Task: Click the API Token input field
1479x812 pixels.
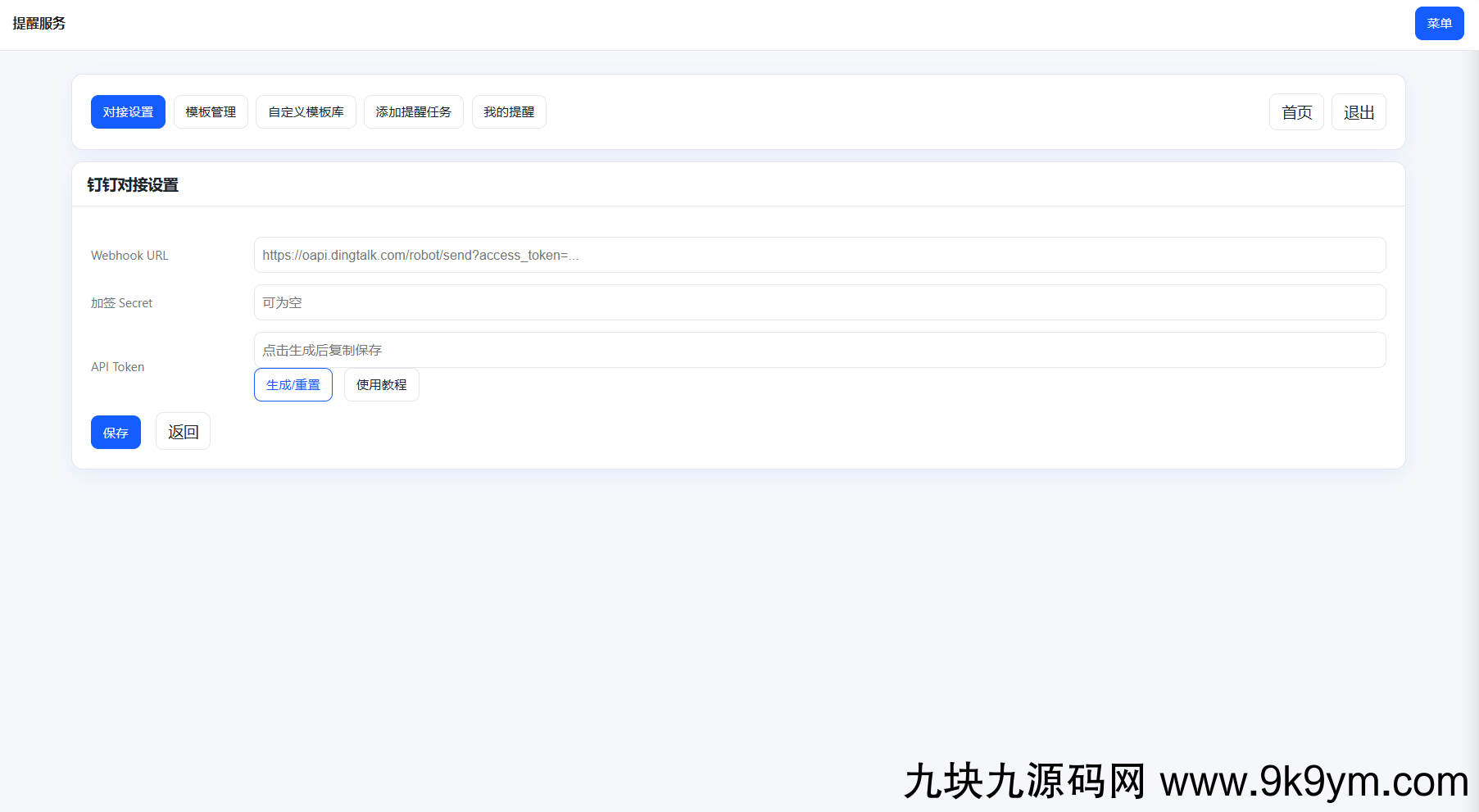Action: click(819, 350)
